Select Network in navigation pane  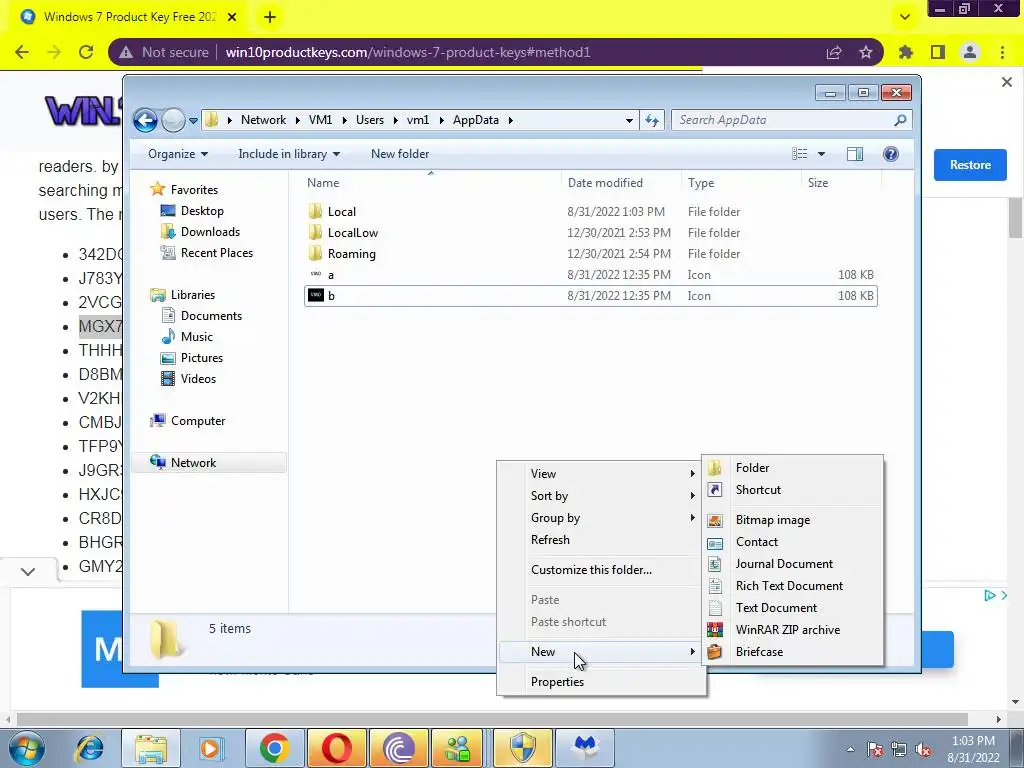pos(209,462)
